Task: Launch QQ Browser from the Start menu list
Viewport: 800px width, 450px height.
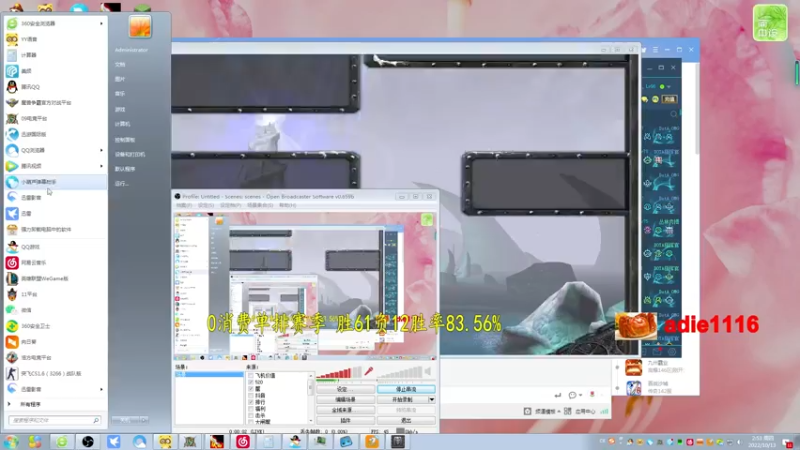Action: point(54,150)
